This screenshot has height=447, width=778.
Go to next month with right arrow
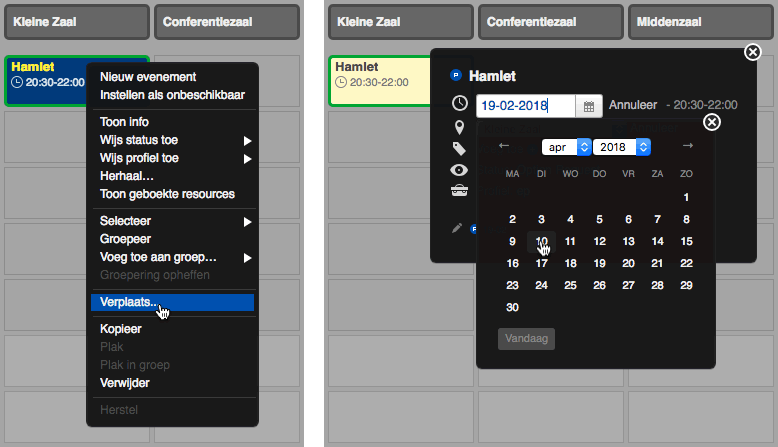click(x=687, y=146)
